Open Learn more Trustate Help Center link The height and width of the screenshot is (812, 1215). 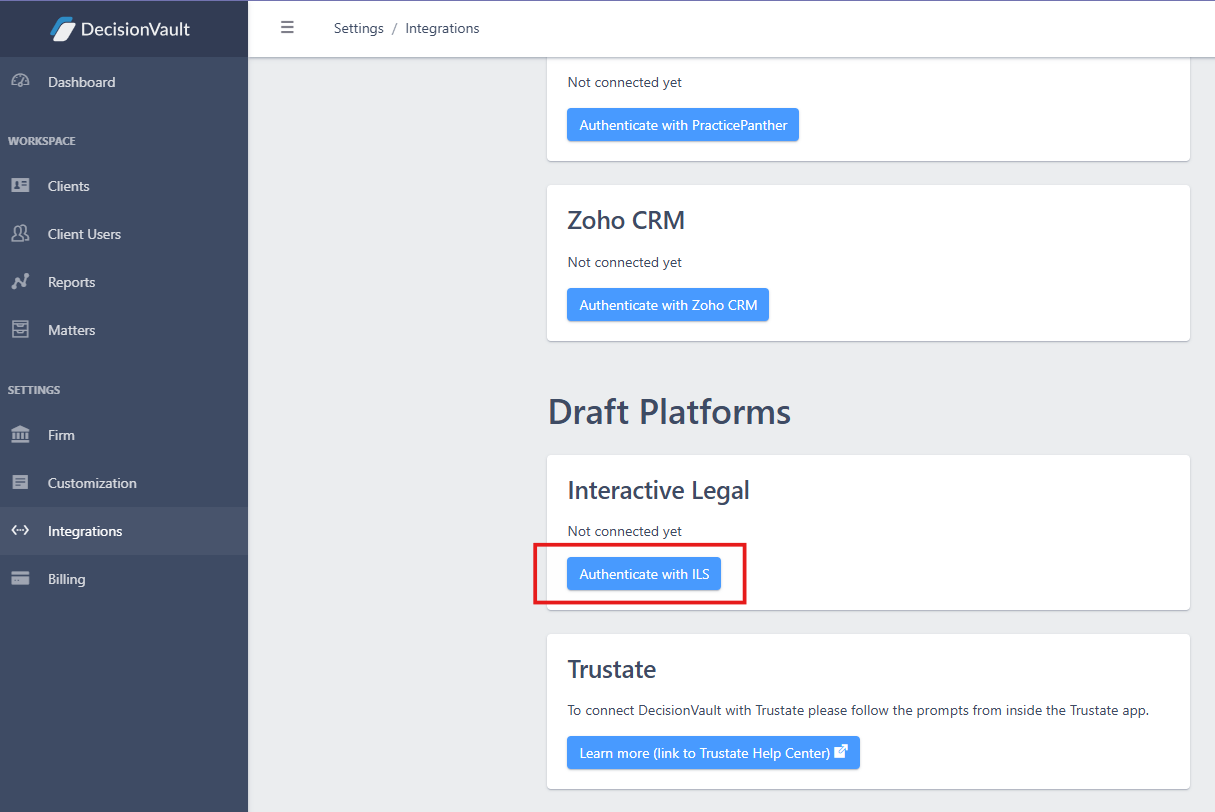coord(713,753)
